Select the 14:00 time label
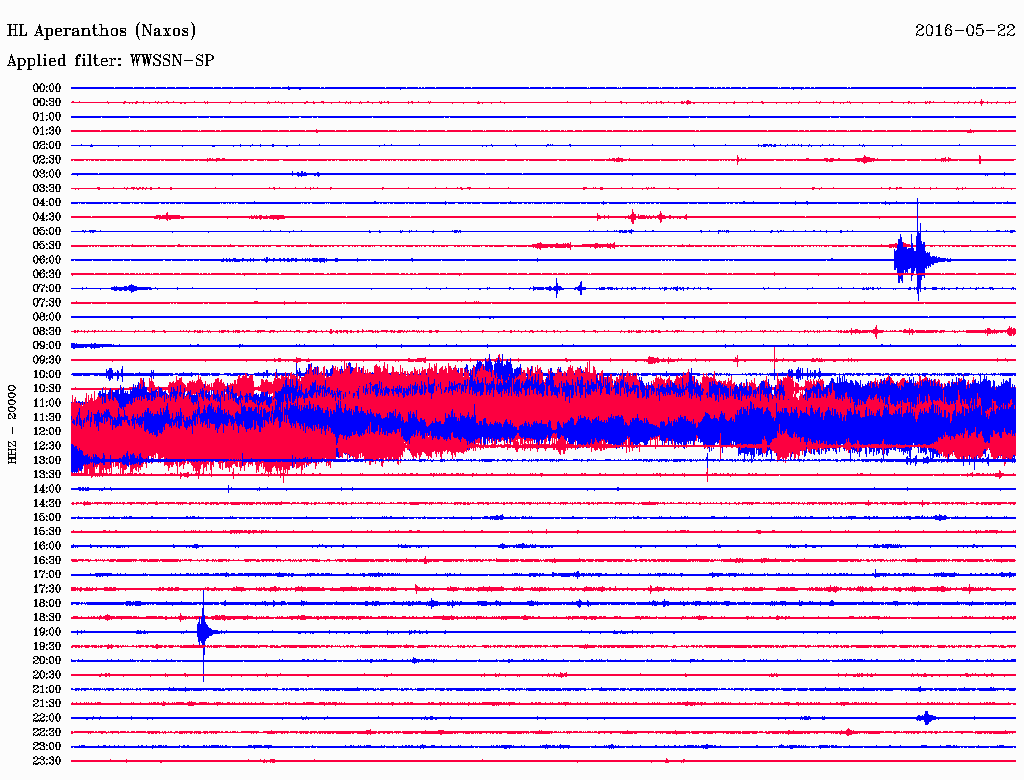Screen dimensions: 1024x780 pyautogui.click(x=47, y=489)
